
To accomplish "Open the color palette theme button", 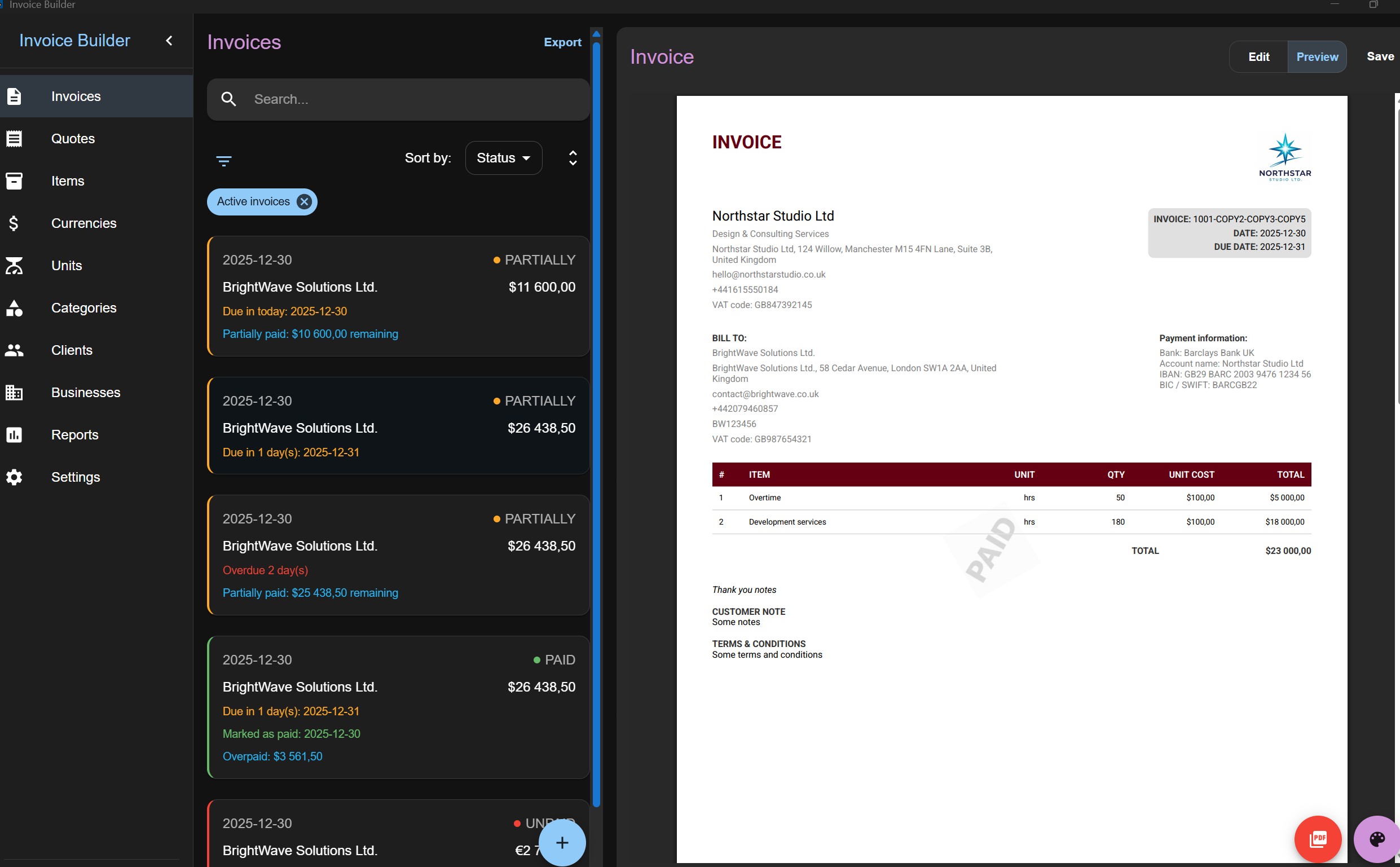I will [x=1376, y=839].
